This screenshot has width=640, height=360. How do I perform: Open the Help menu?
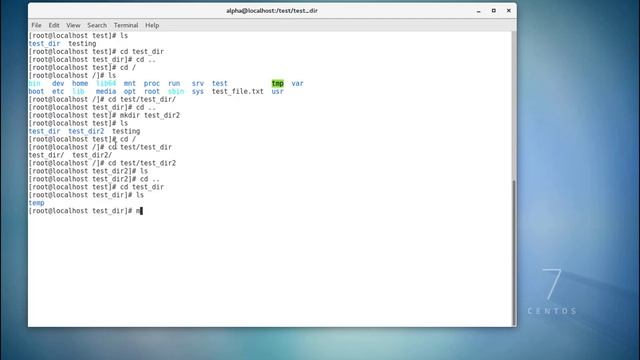click(152, 25)
